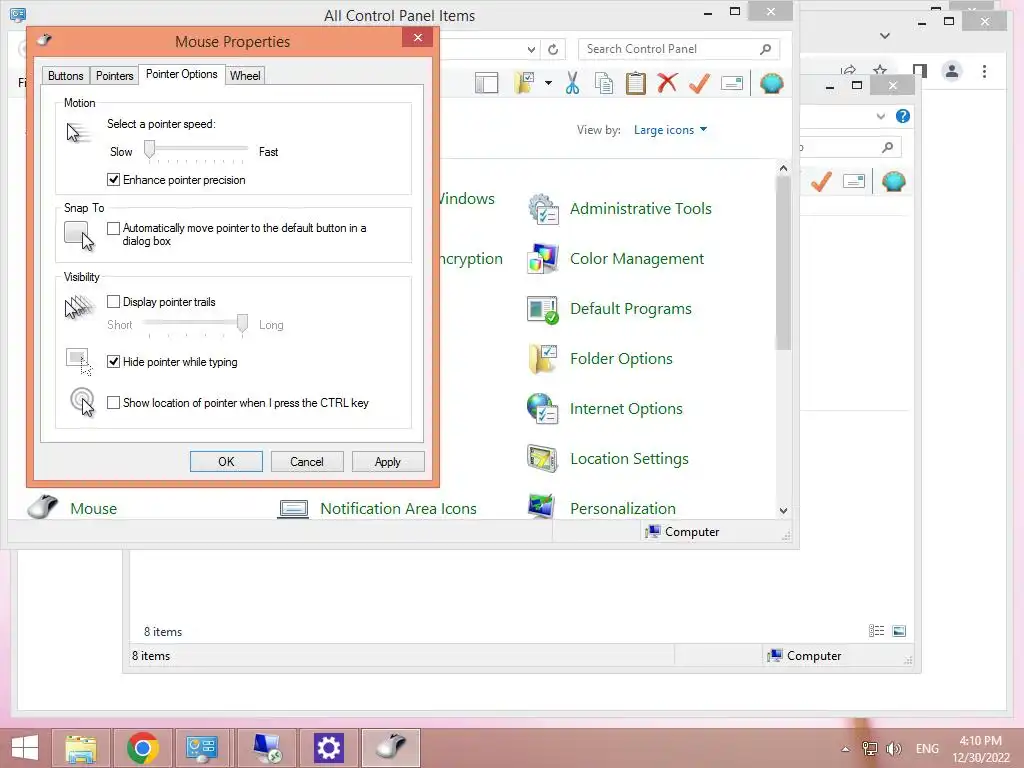The width and height of the screenshot is (1024, 768).
Task: Click the Copy icon in Control Panel toolbar
Action: click(x=604, y=84)
